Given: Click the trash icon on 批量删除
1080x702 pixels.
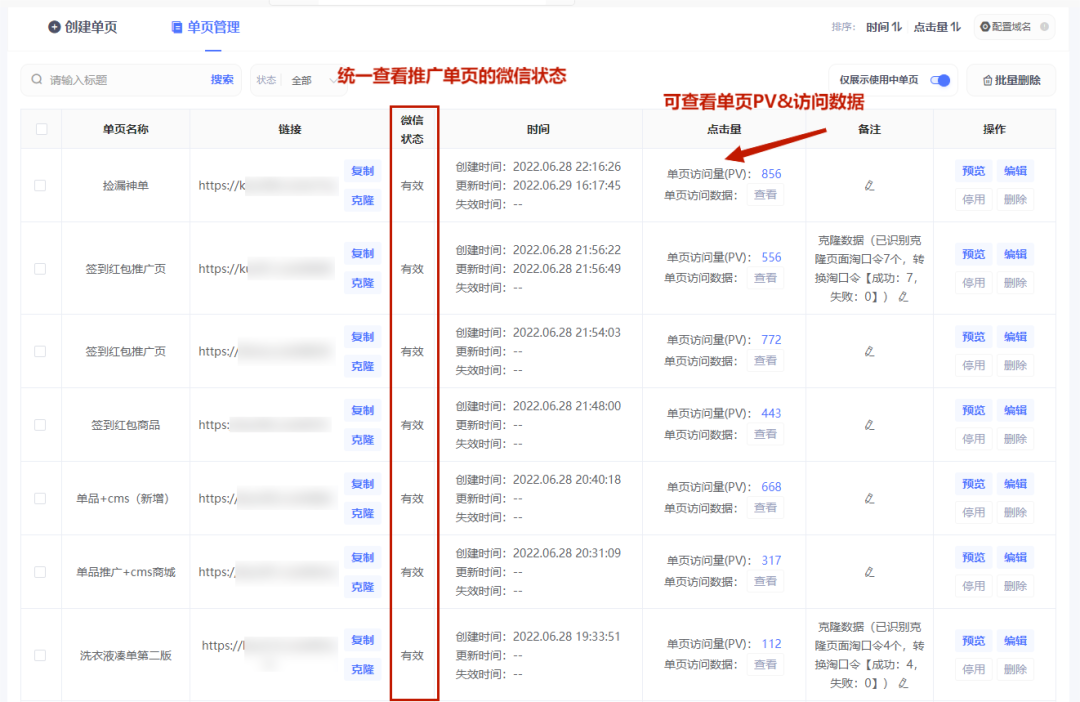Looking at the screenshot, I should pos(987,81).
